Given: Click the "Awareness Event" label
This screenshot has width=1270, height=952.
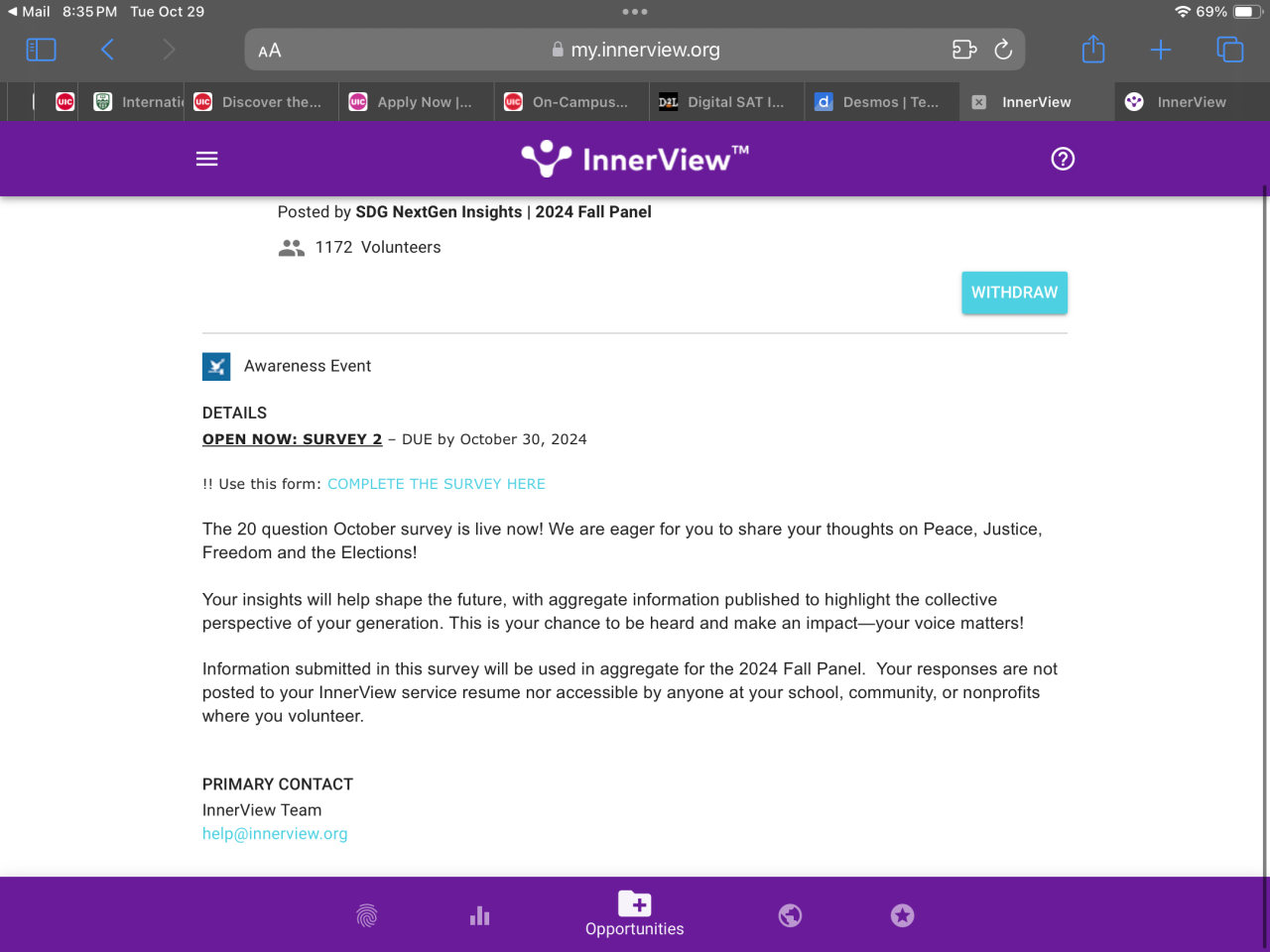Looking at the screenshot, I should (x=308, y=367).
